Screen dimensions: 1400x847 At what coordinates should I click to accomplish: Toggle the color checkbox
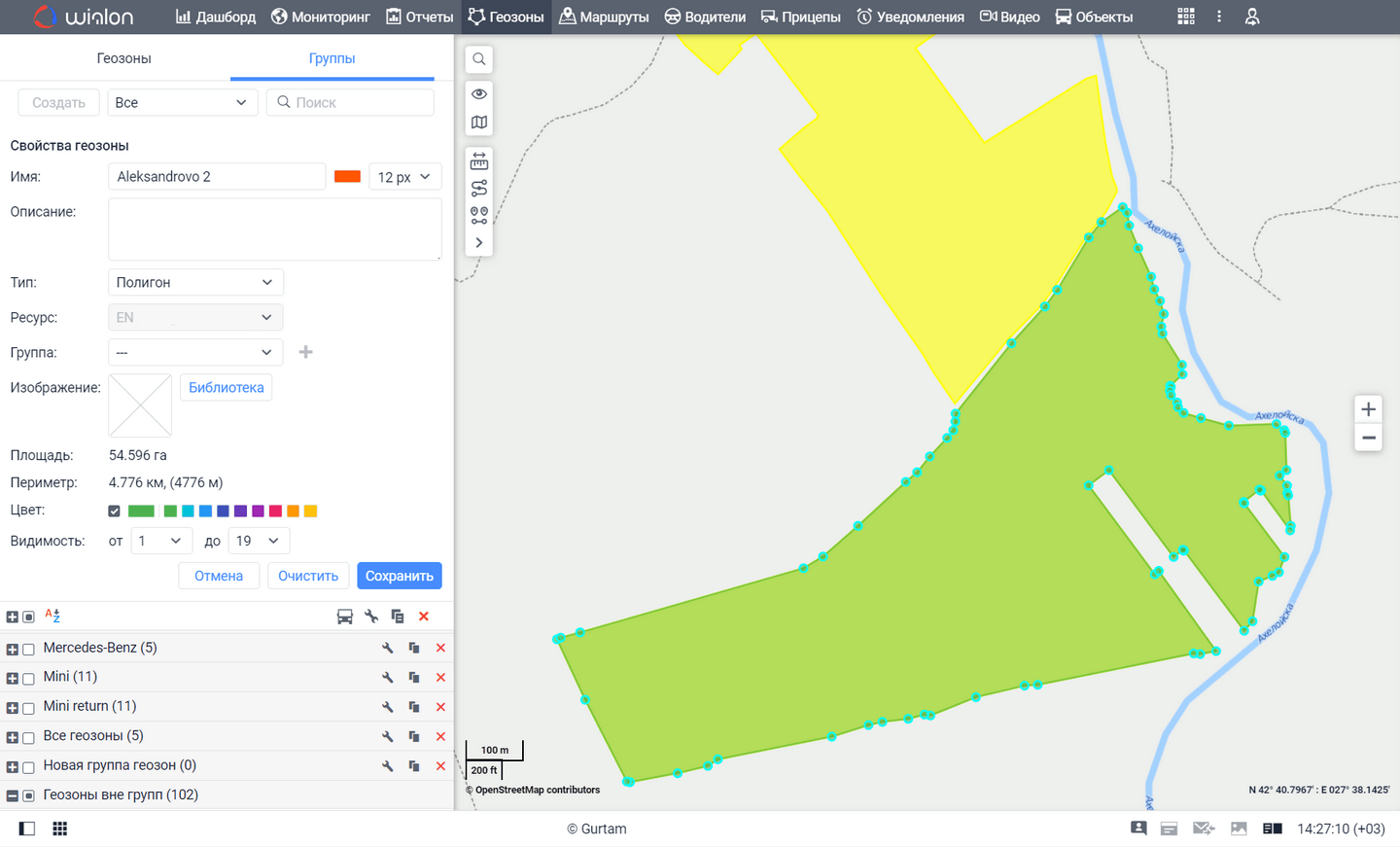coord(114,512)
